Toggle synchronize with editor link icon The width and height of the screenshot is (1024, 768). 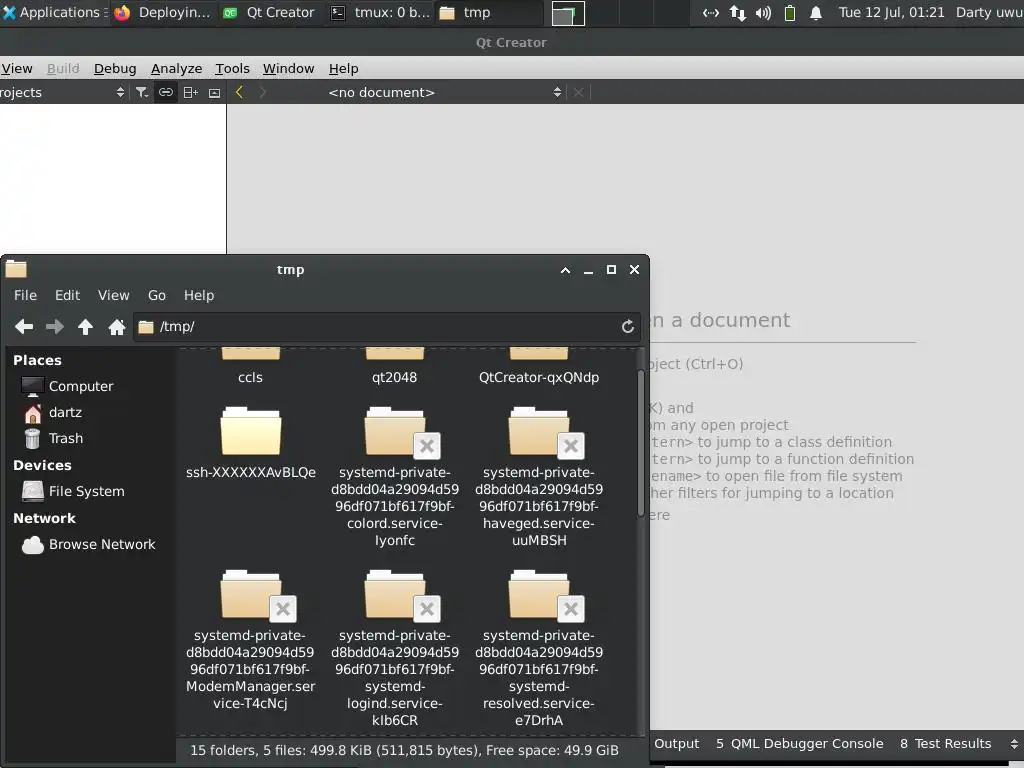click(x=166, y=93)
